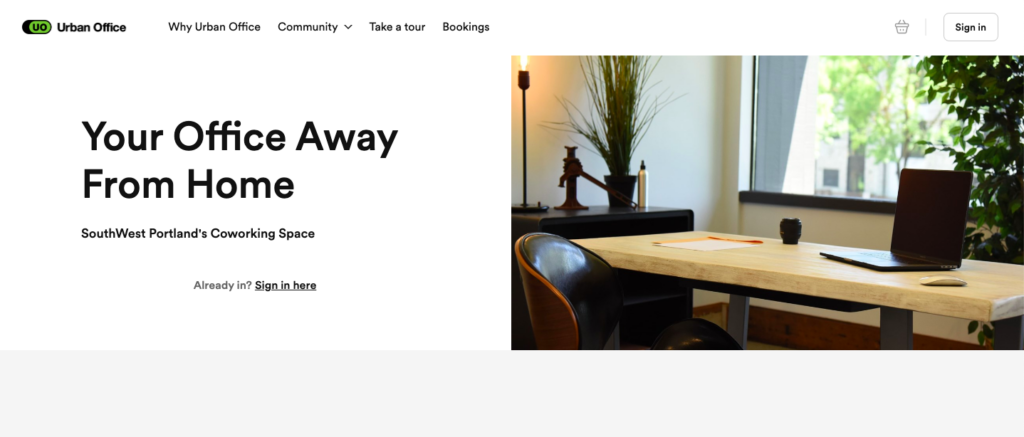Click the green UO logo badge
Screen dimensions: 1024x437
tap(37, 27)
